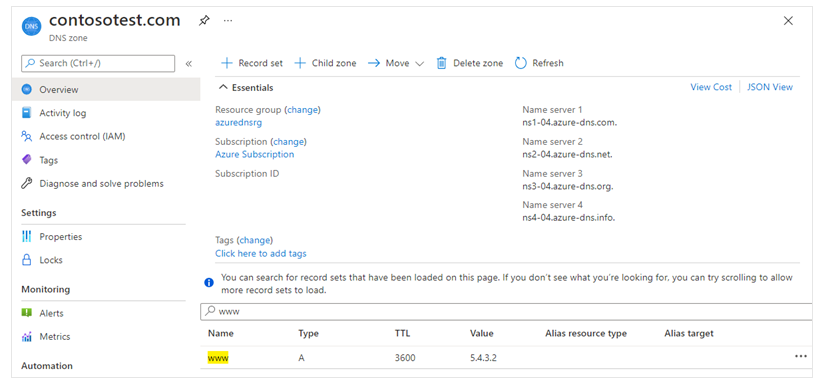This screenshot has width=829, height=388.
Task: Open the Activity log page
Action: (62, 113)
